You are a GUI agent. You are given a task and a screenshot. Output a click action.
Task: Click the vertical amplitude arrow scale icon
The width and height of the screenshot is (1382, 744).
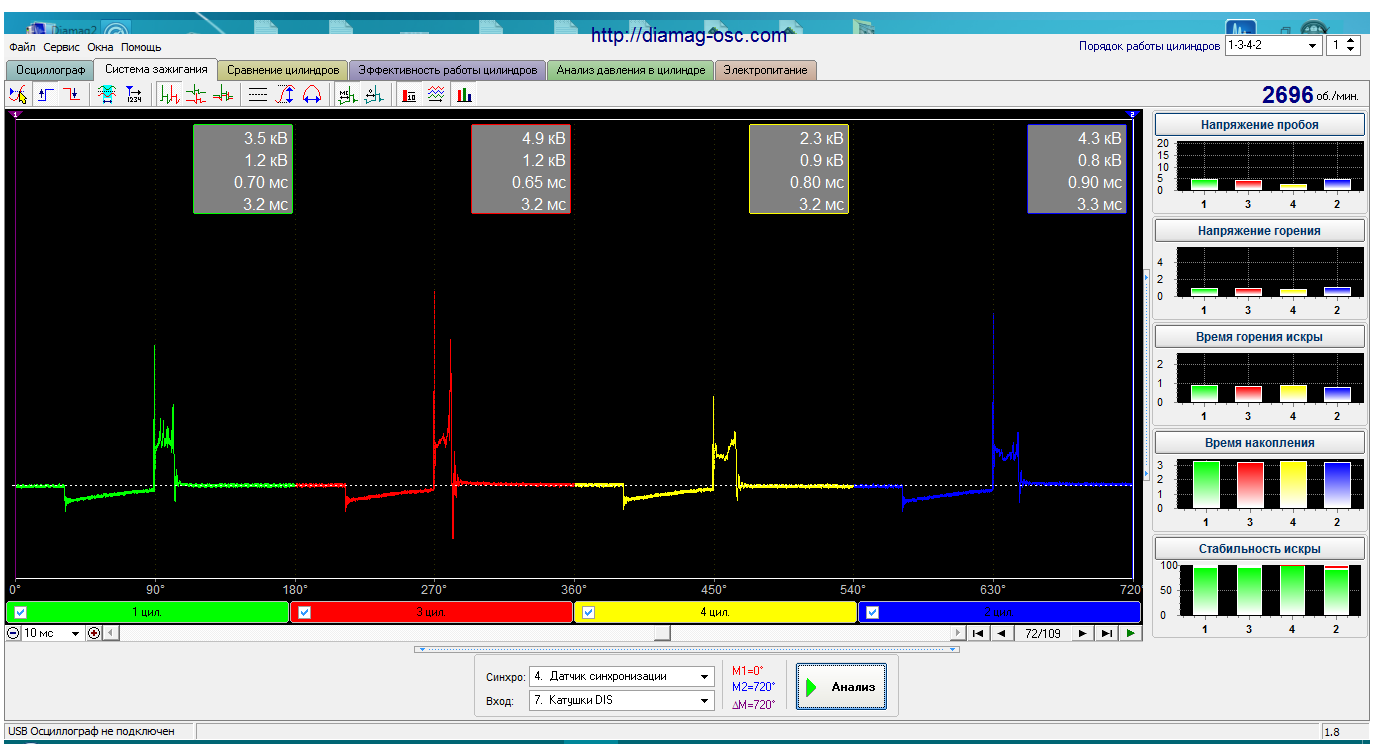[285, 95]
